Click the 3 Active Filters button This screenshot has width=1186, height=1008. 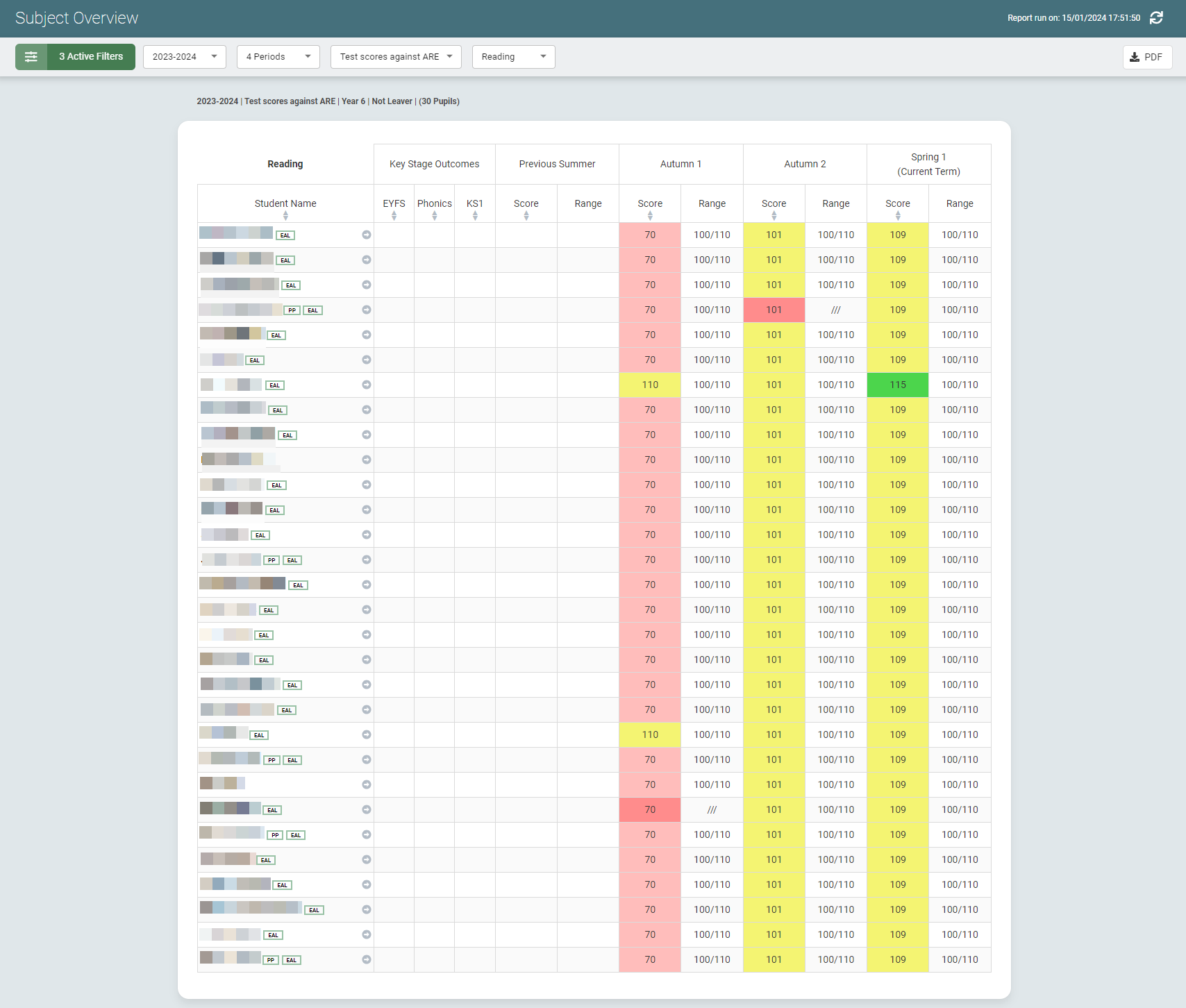click(91, 57)
